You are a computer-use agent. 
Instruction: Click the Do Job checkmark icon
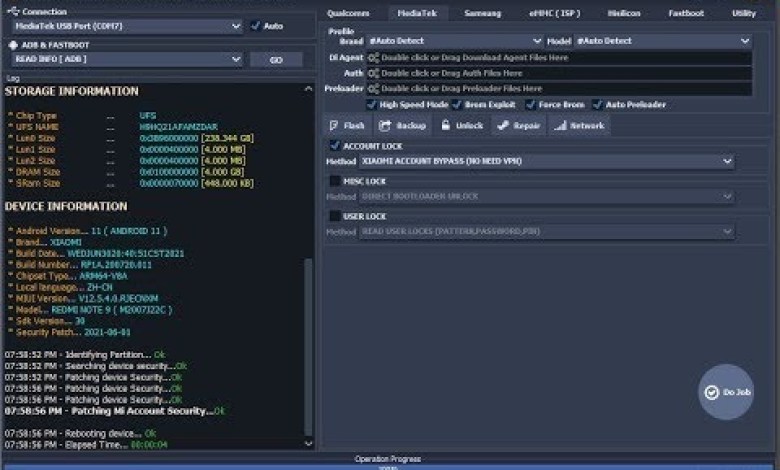pyautogui.click(x=712, y=392)
